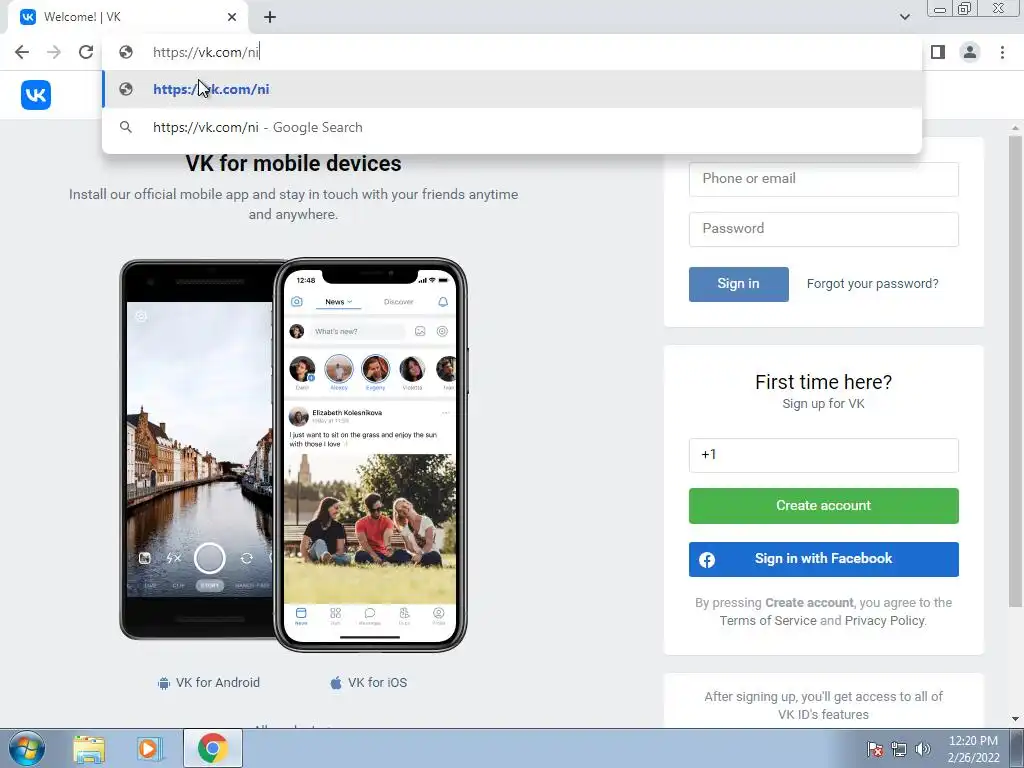Expand the tab search chevron
This screenshot has height=768, width=1024.
(904, 17)
